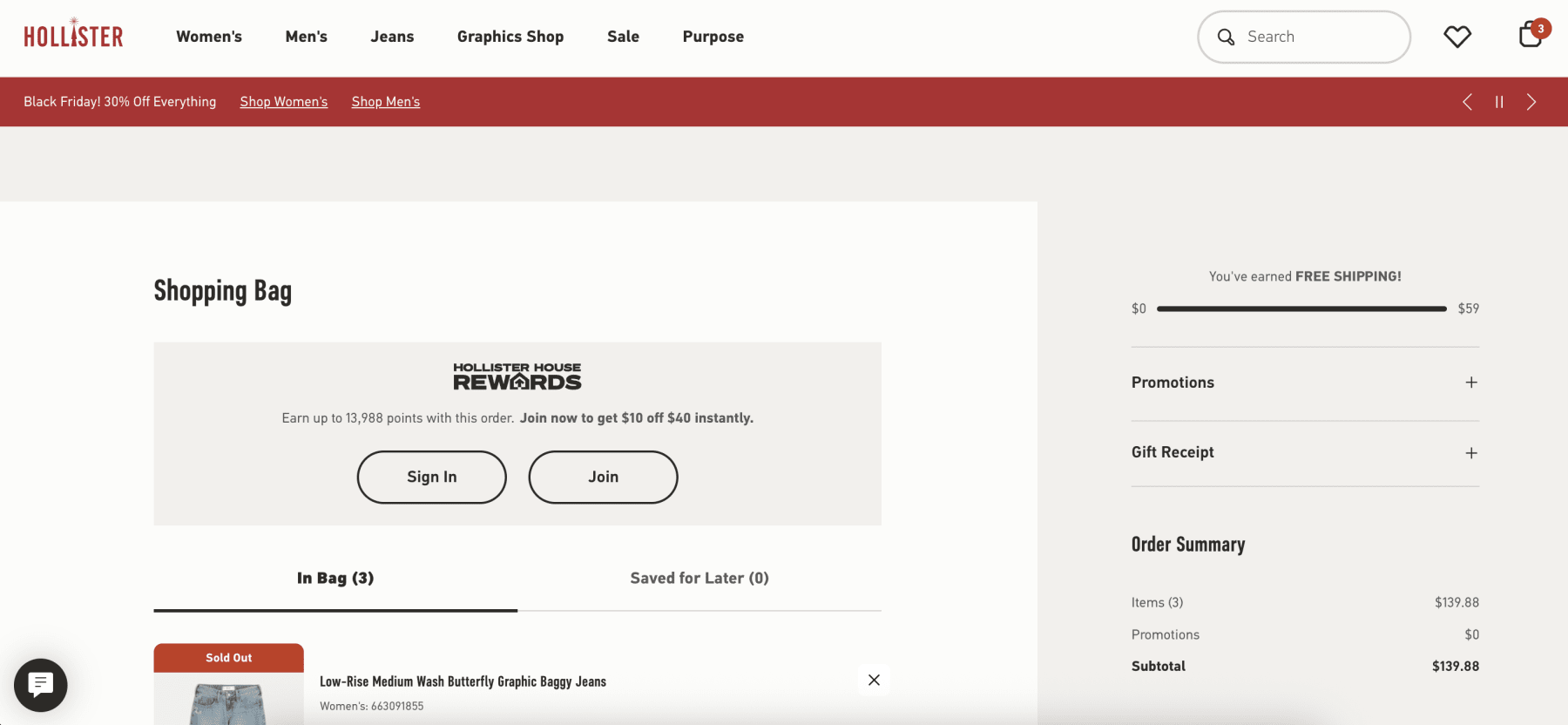Open the Graphics Shop menu
Screen dimensions: 1568x725
pyautogui.click(x=510, y=37)
